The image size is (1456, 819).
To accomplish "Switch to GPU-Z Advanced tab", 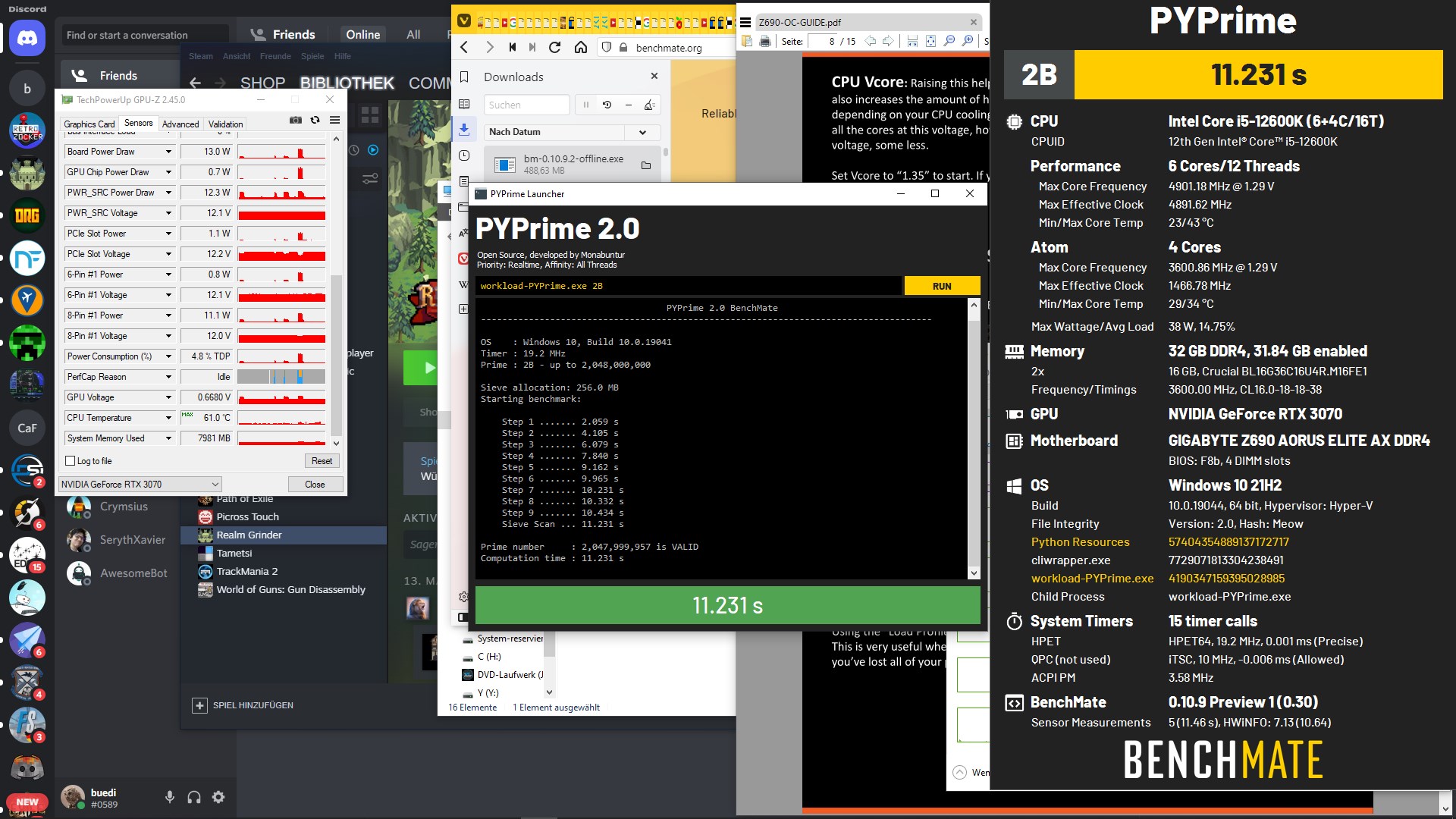I will point(180,124).
